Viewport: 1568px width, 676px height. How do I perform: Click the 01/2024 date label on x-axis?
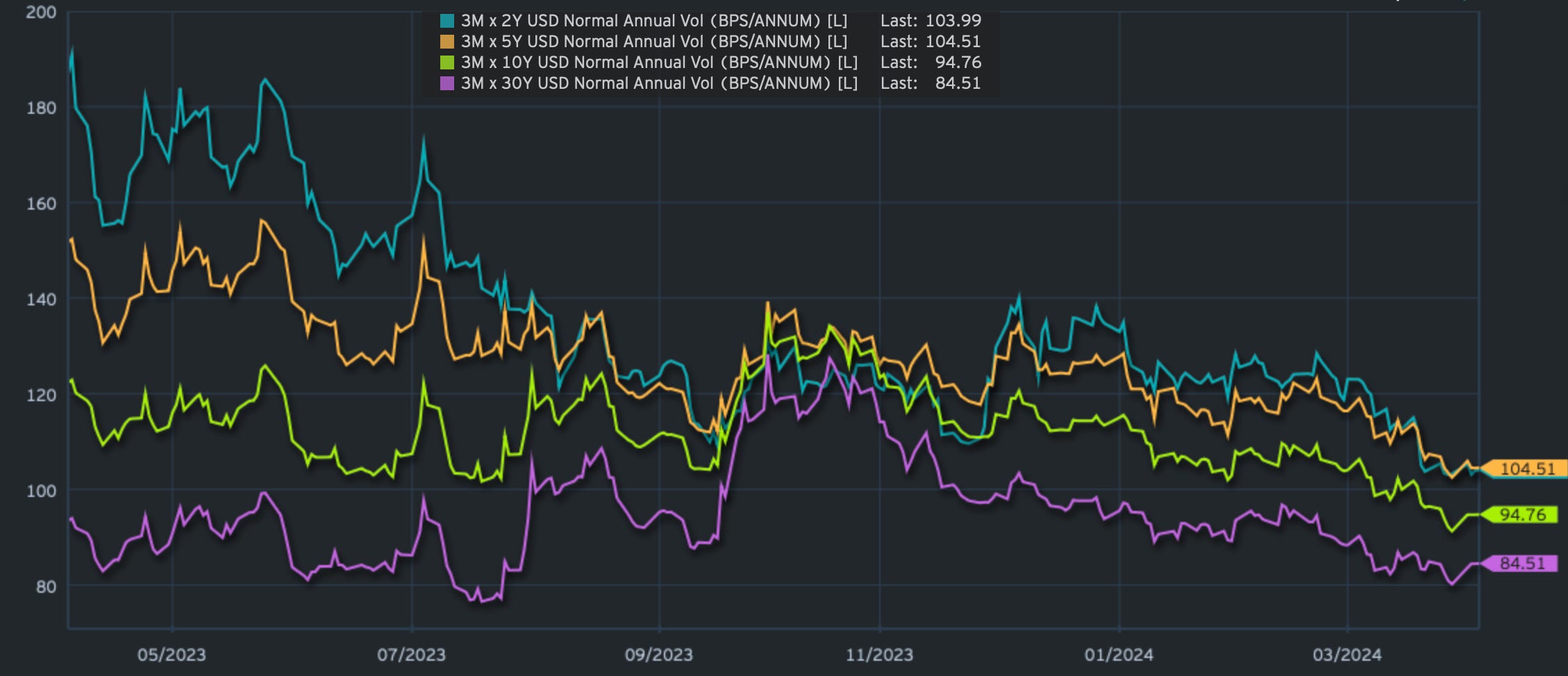click(1119, 654)
